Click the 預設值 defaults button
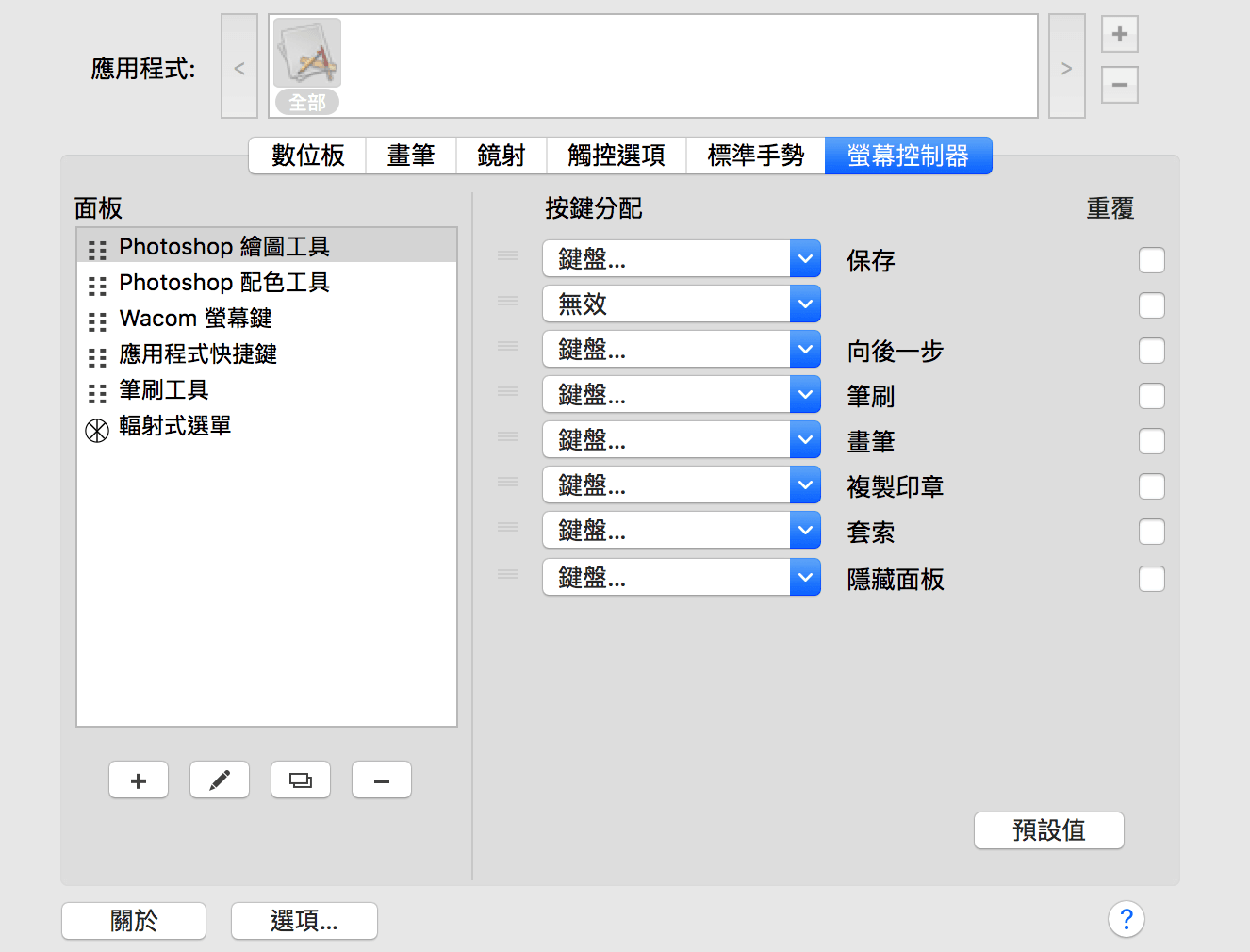1250x952 pixels. 1049,830
